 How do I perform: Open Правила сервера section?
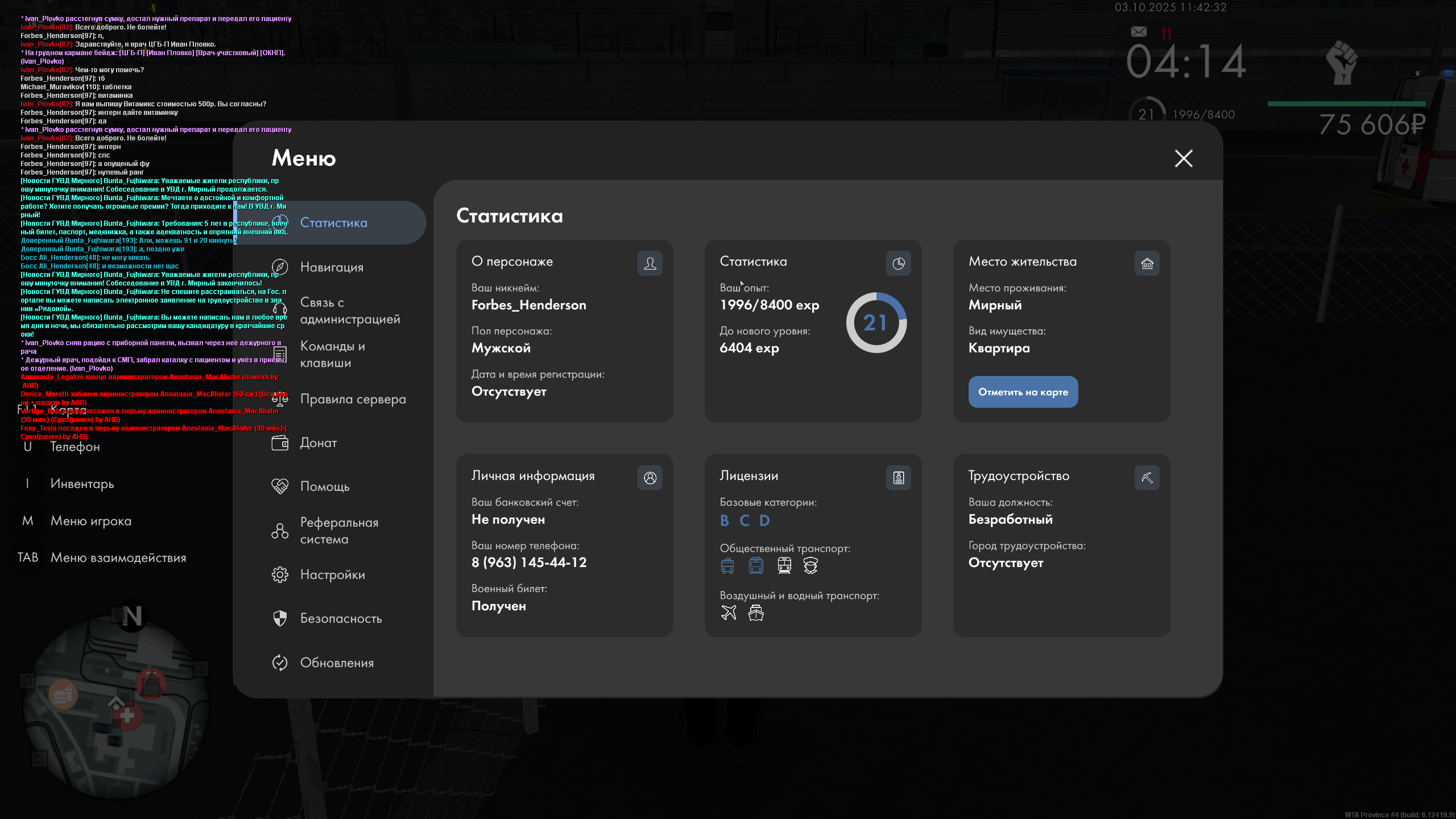coord(353,399)
